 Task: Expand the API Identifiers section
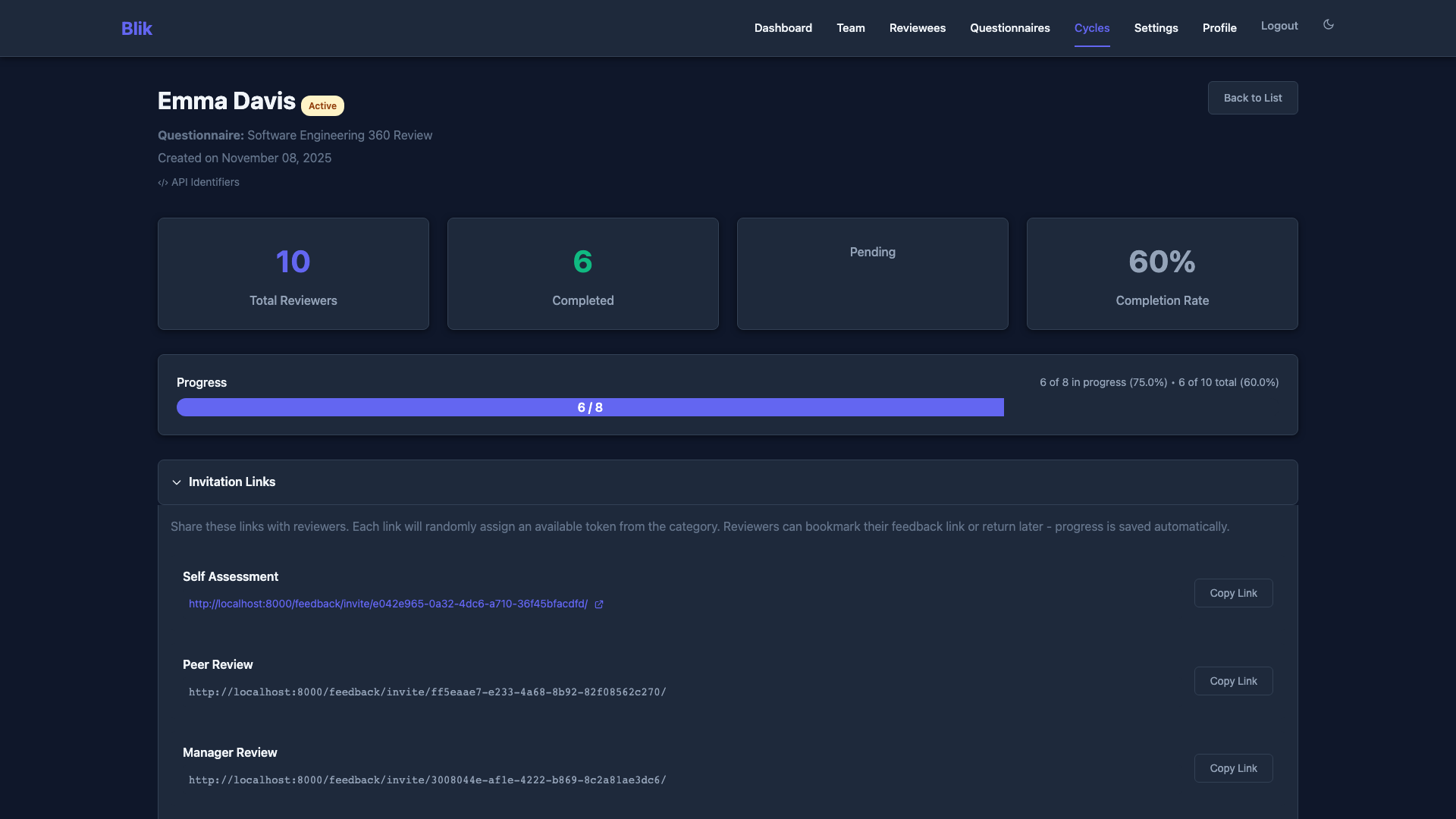199,182
